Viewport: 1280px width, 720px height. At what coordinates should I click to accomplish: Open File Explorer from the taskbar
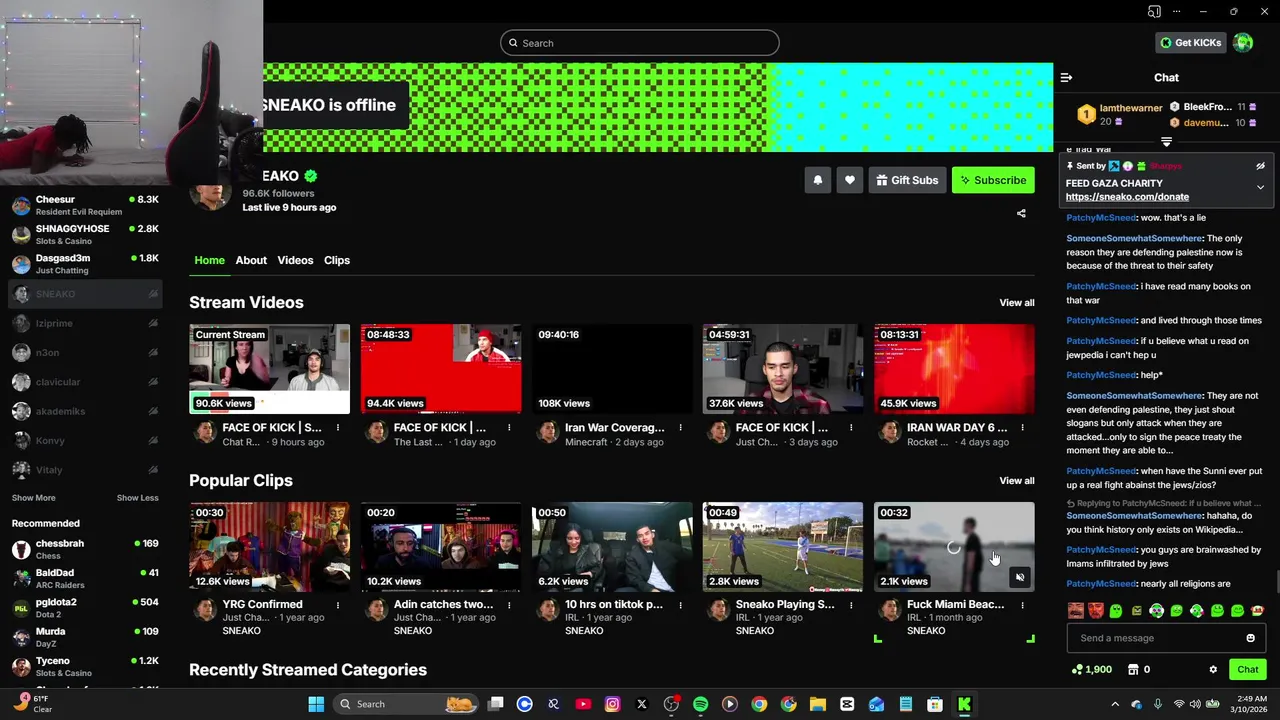point(817,704)
